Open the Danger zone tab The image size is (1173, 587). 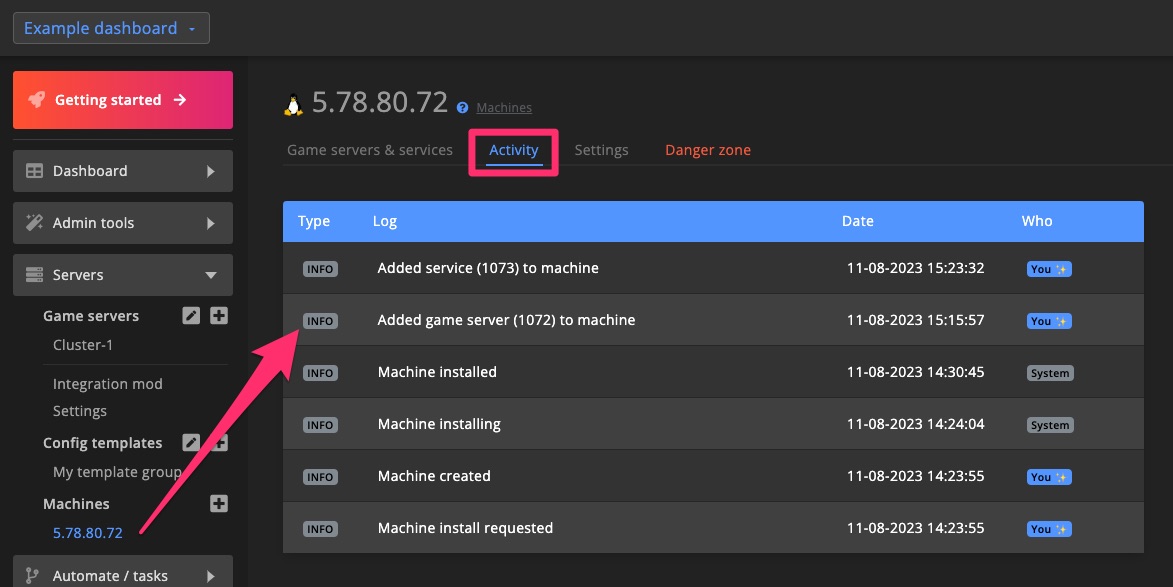[708, 150]
